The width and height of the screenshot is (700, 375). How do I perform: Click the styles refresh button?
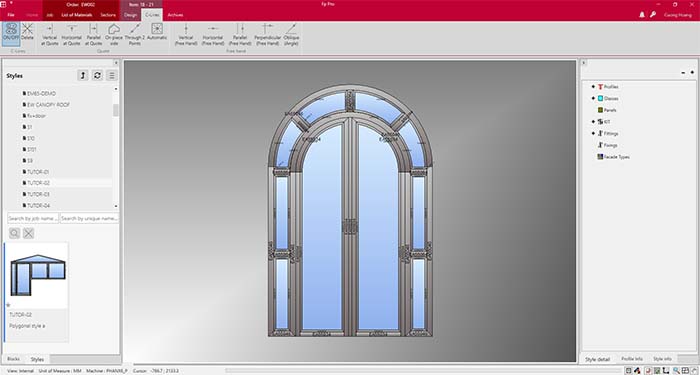(x=97, y=75)
